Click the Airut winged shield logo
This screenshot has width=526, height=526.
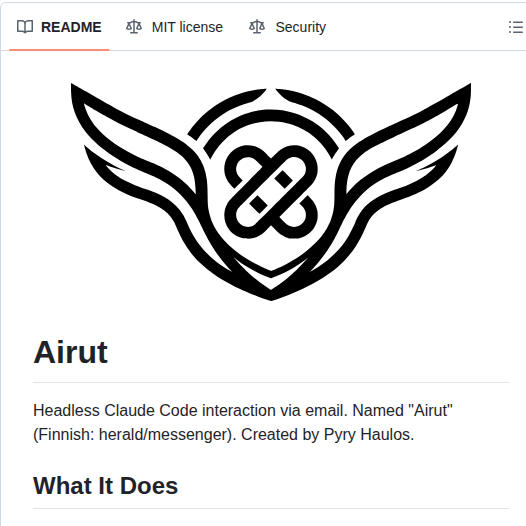click(x=271, y=192)
